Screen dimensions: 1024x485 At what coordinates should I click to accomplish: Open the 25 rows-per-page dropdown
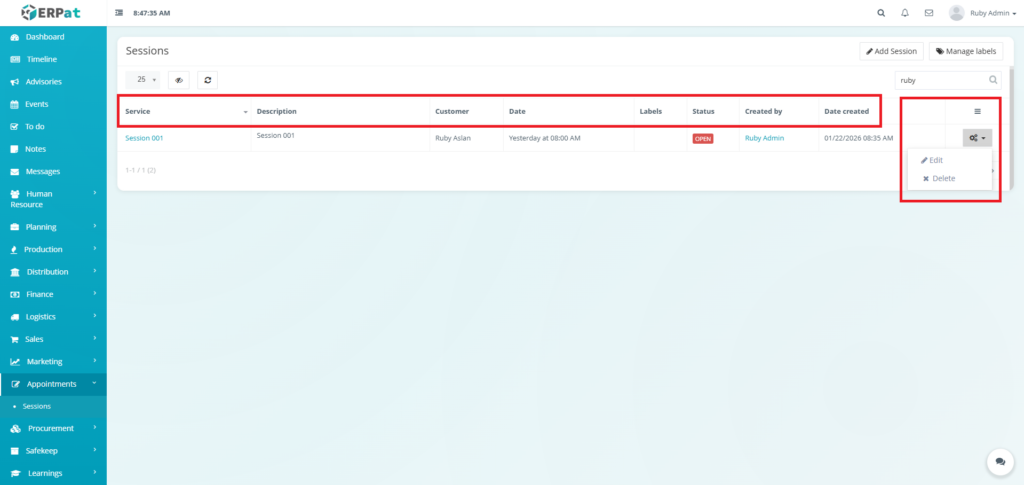pyautogui.click(x=144, y=79)
